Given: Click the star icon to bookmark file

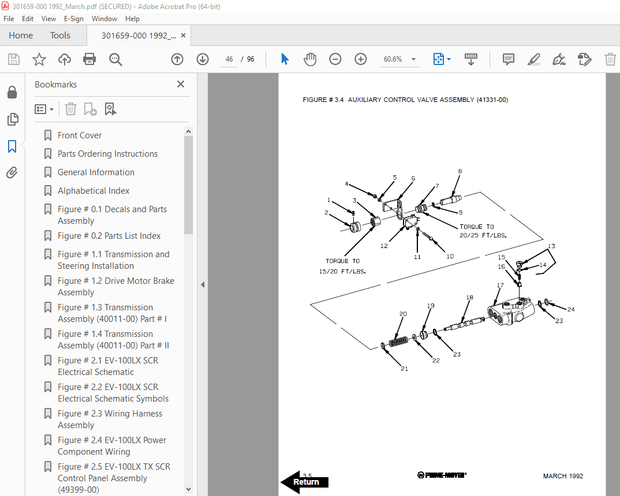Looking at the screenshot, I should [39, 60].
